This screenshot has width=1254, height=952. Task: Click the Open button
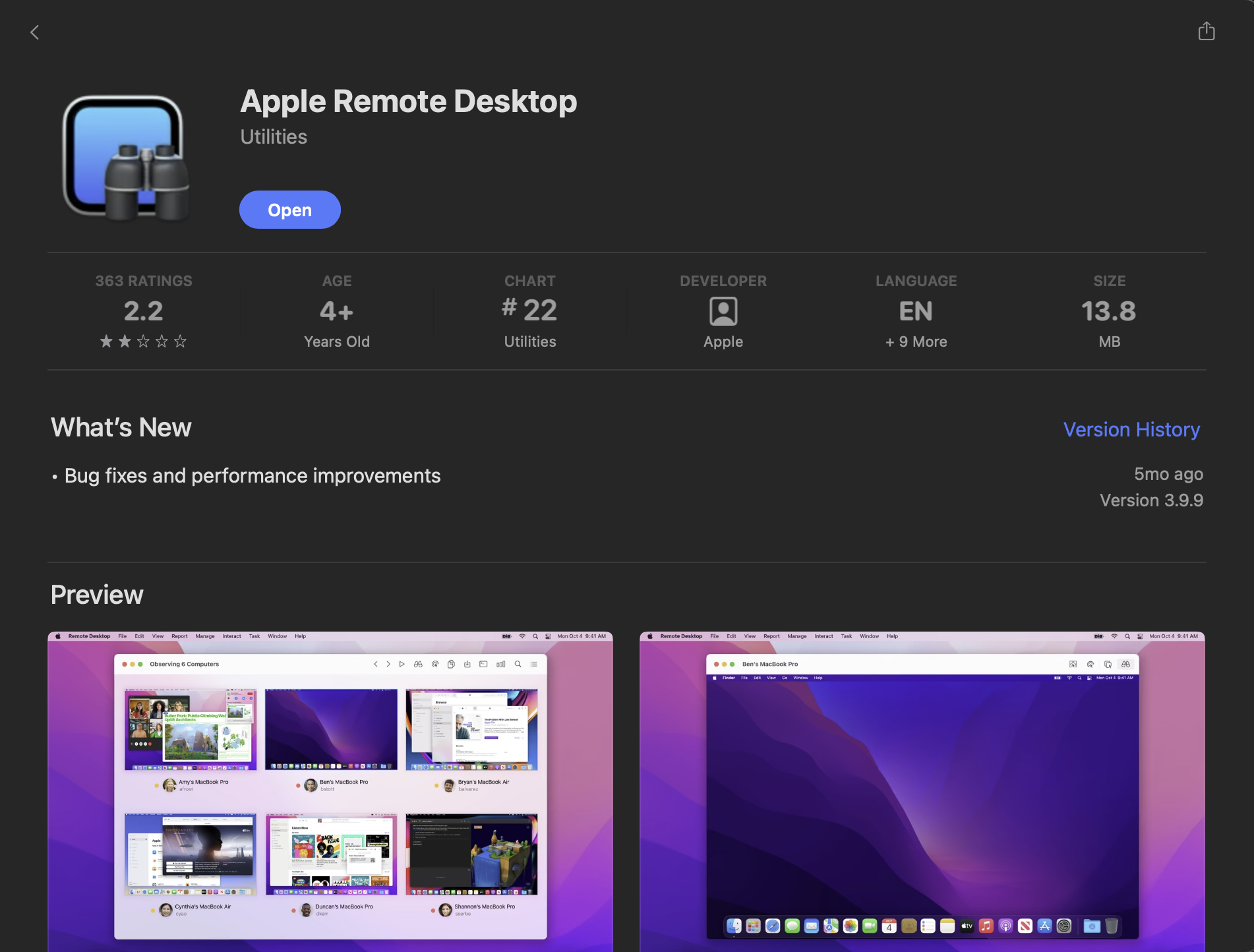pos(290,210)
